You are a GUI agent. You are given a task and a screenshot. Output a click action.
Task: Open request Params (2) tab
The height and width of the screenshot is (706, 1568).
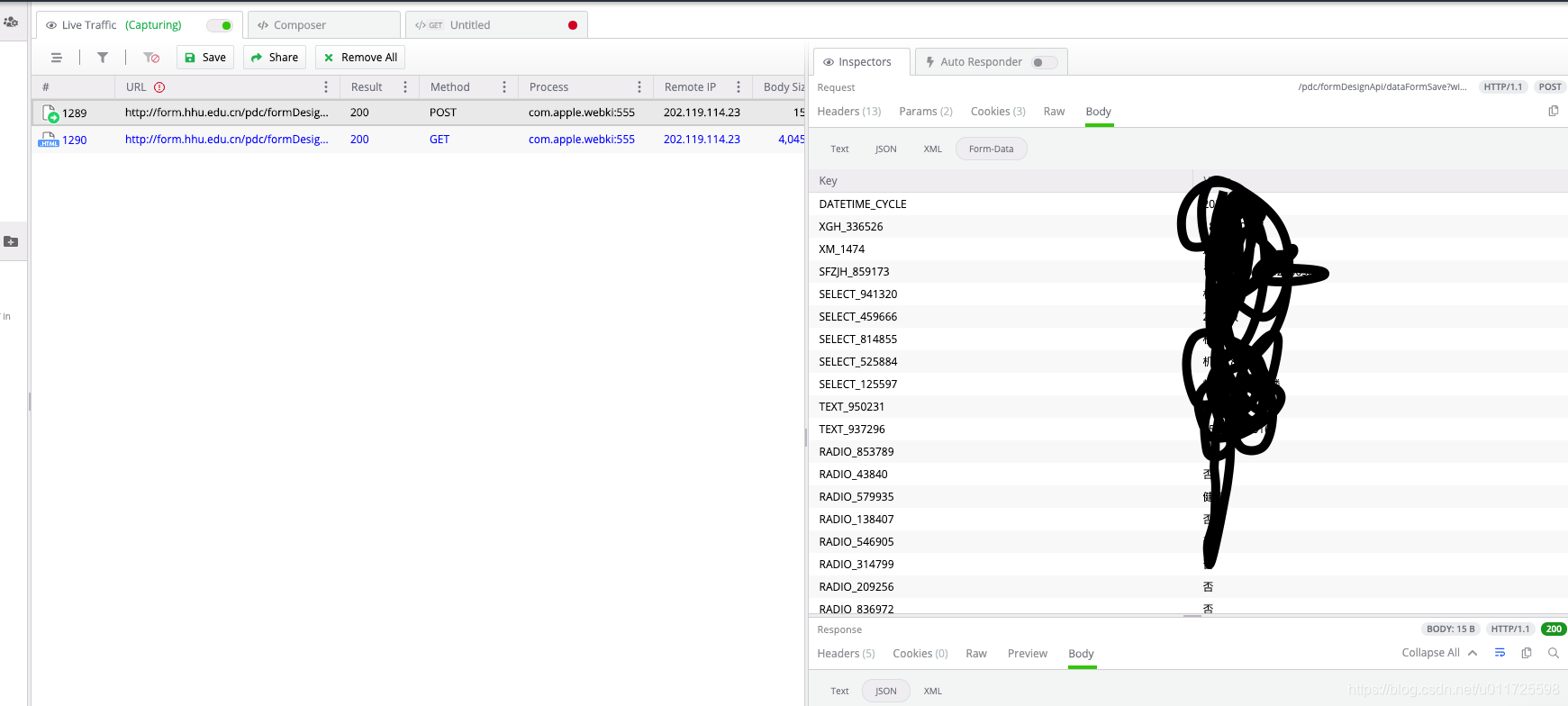926,112
